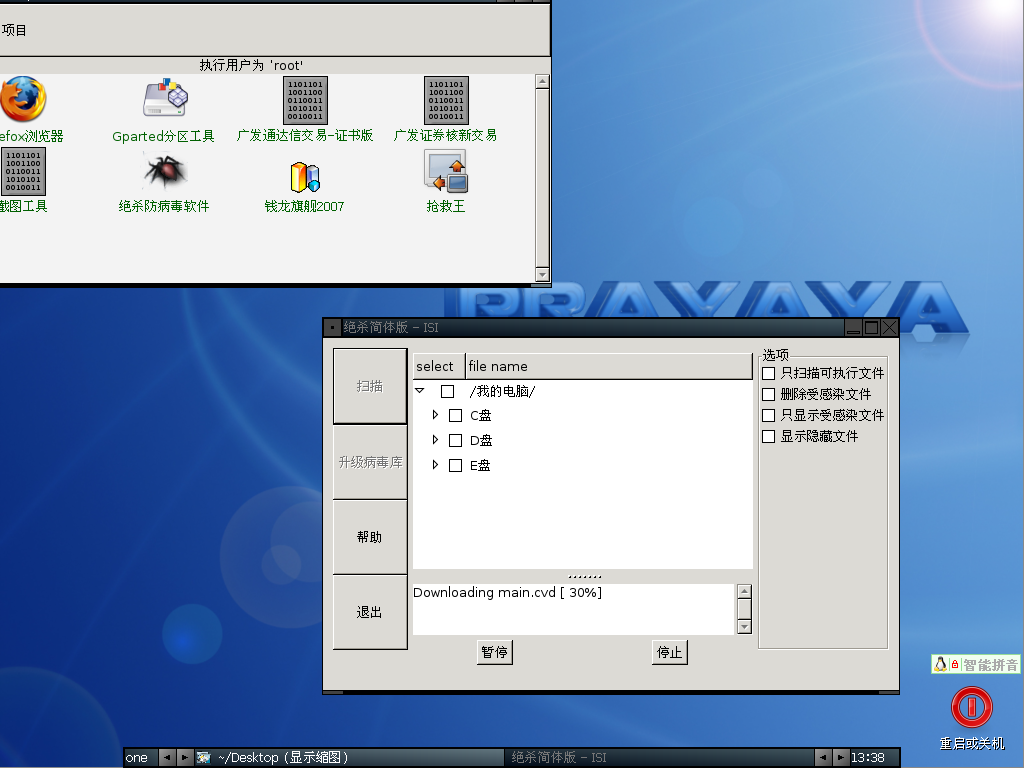
Task: Click the 13:38 taskbar clock
Action: coord(867,758)
